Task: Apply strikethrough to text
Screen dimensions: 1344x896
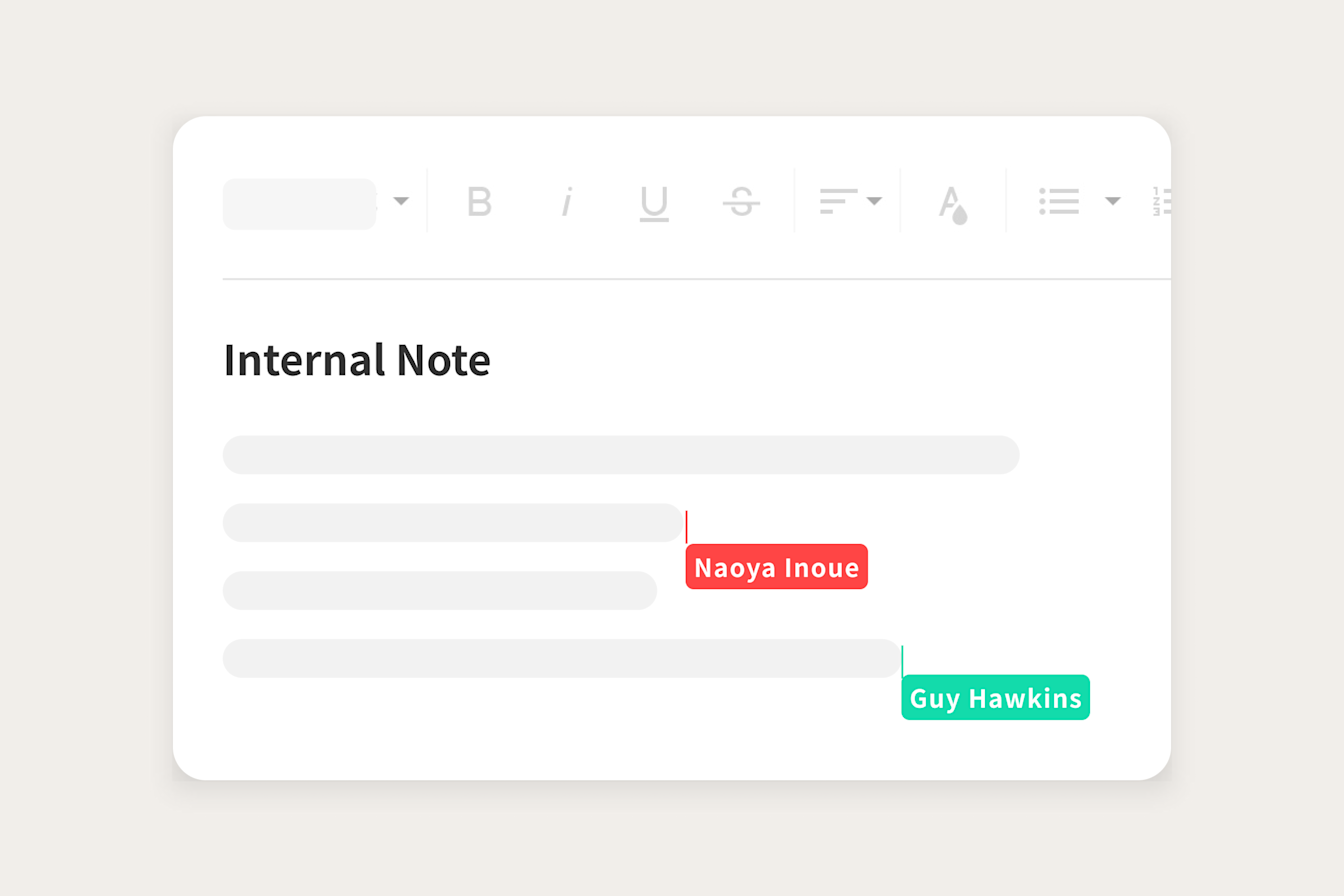Action: click(x=741, y=203)
